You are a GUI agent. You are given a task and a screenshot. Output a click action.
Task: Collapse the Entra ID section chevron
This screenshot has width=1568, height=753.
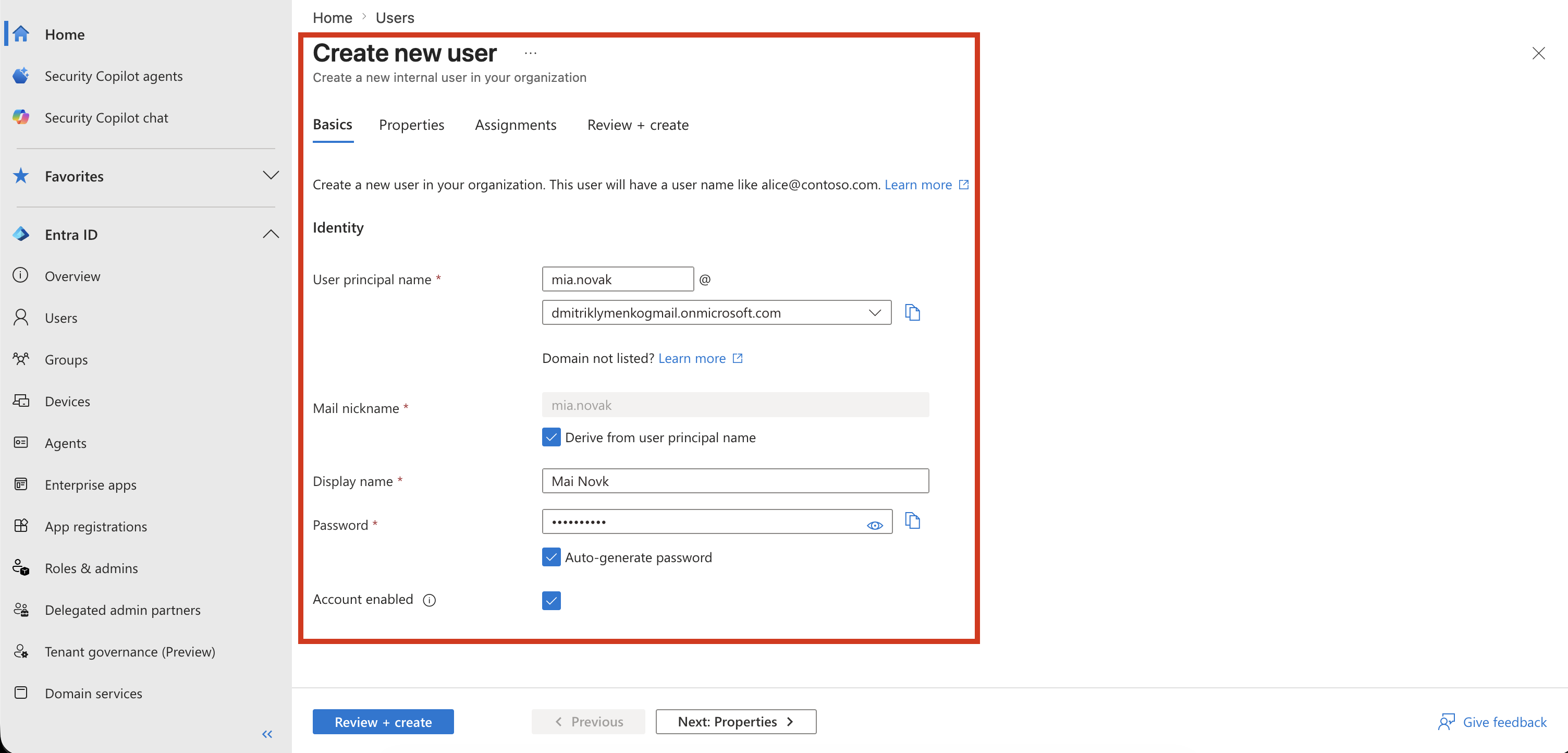point(271,234)
